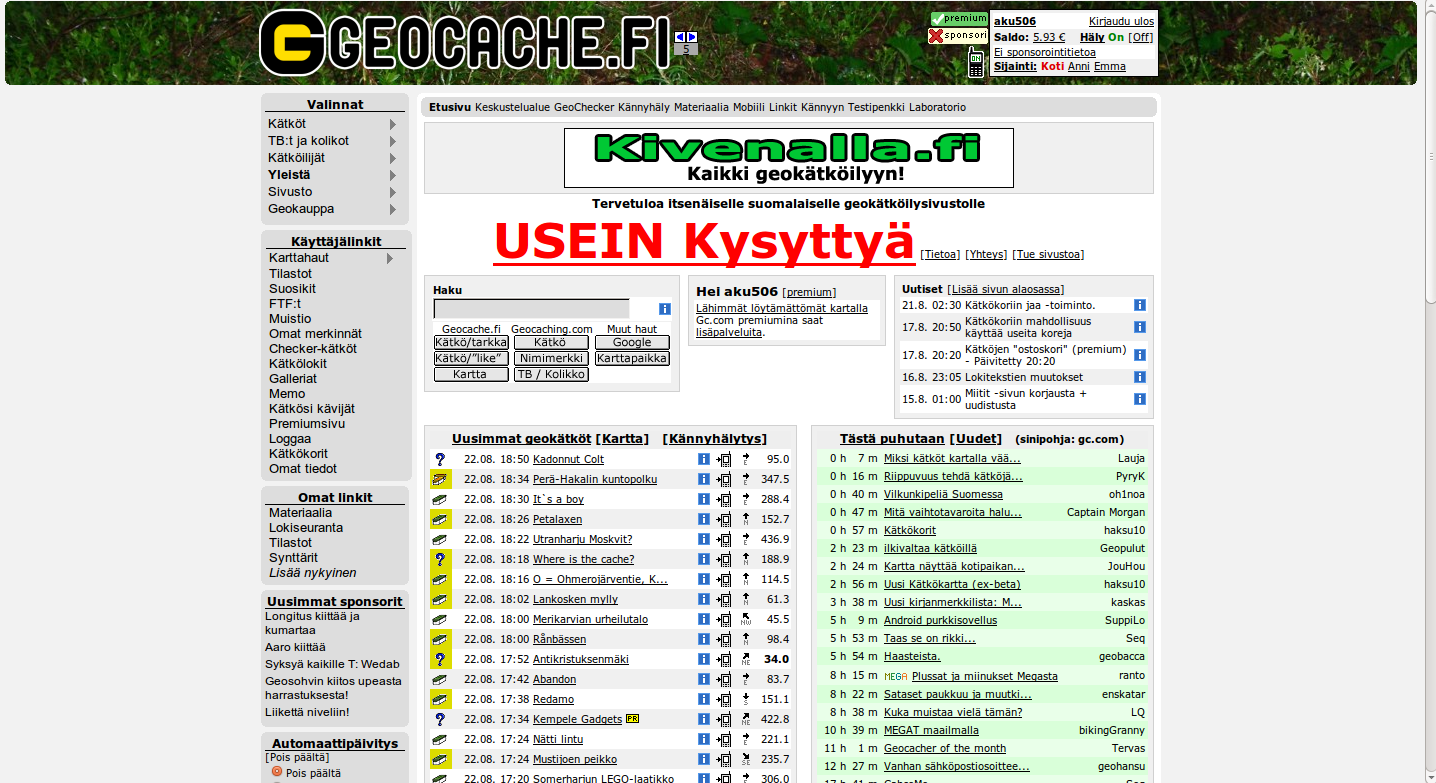Open Keskustelualue from the top navigation
Image resolution: width=1436 pixels, height=783 pixels.
(x=512, y=106)
